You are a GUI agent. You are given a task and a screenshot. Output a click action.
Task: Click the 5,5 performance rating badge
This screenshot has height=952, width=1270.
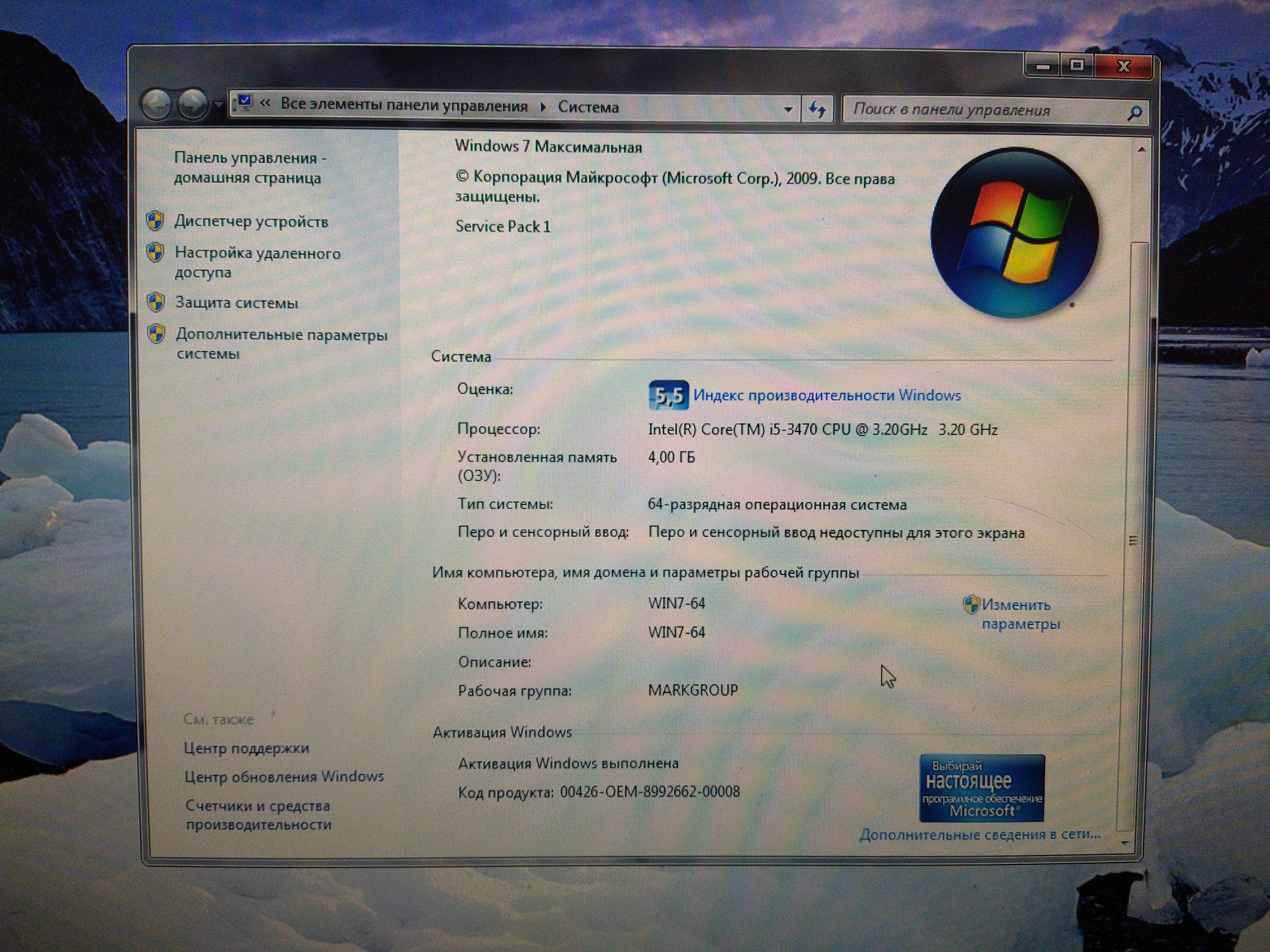[x=668, y=395]
